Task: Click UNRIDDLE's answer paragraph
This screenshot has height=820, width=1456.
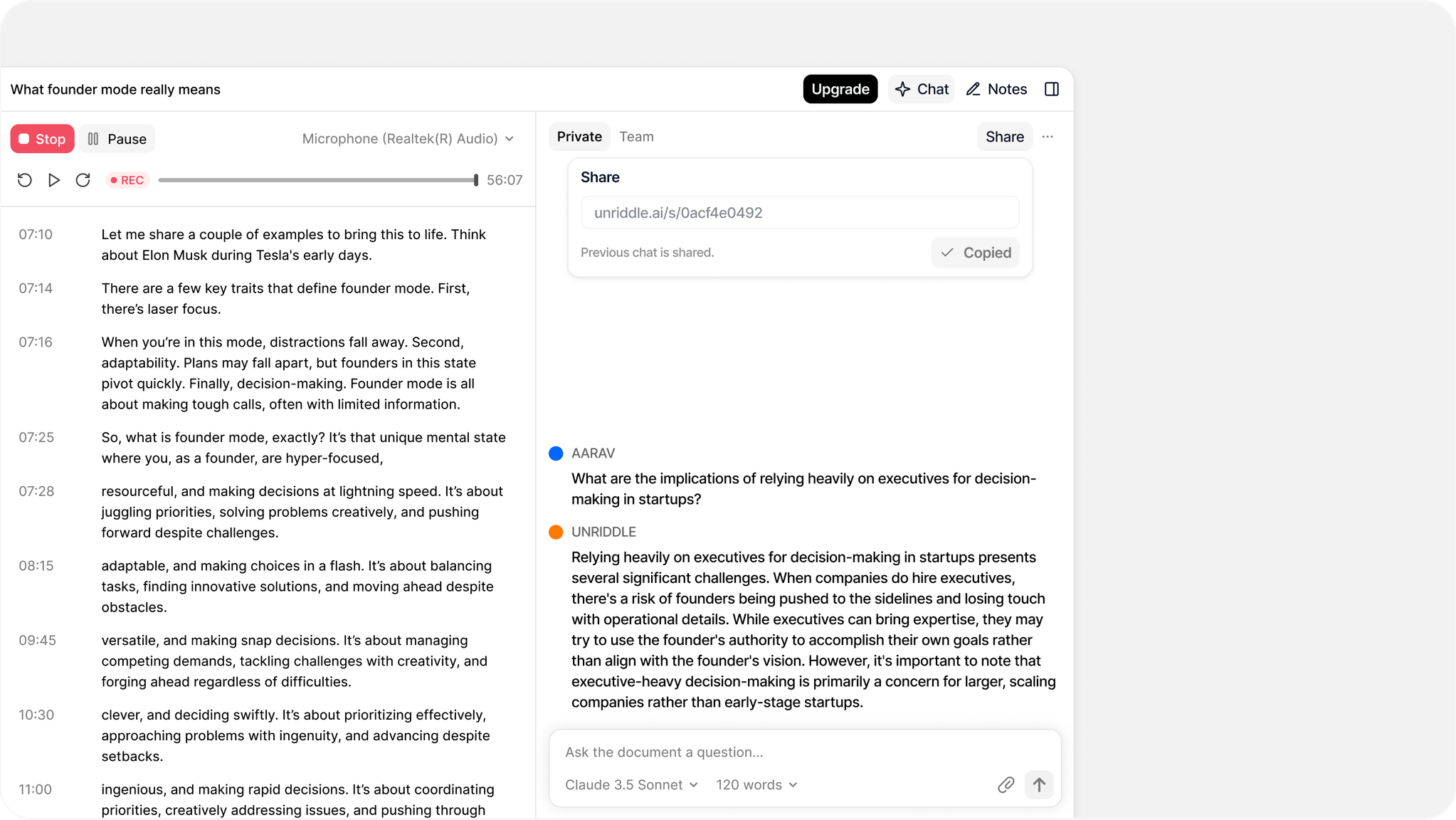Action: tap(813, 630)
